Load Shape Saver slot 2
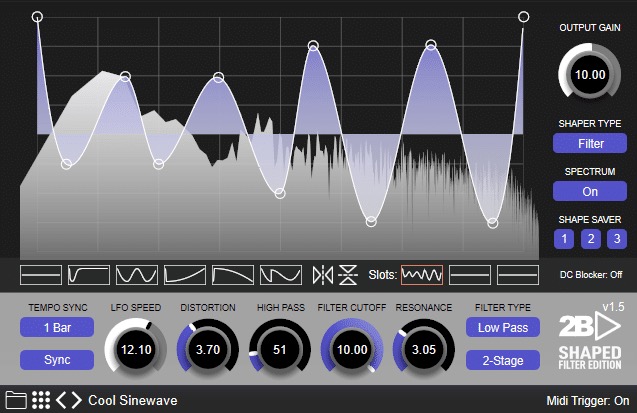637x413 pixels. tap(591, 239)
